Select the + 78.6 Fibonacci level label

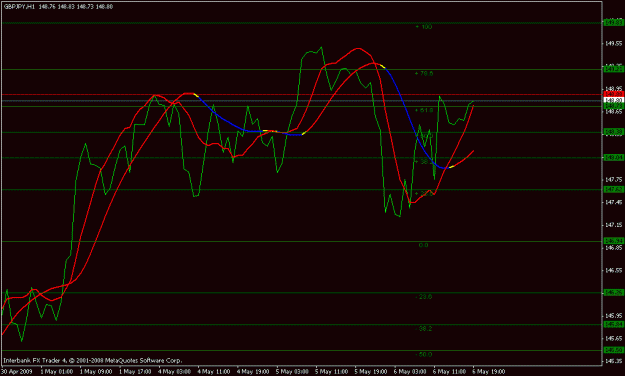(x=424, y=73)
